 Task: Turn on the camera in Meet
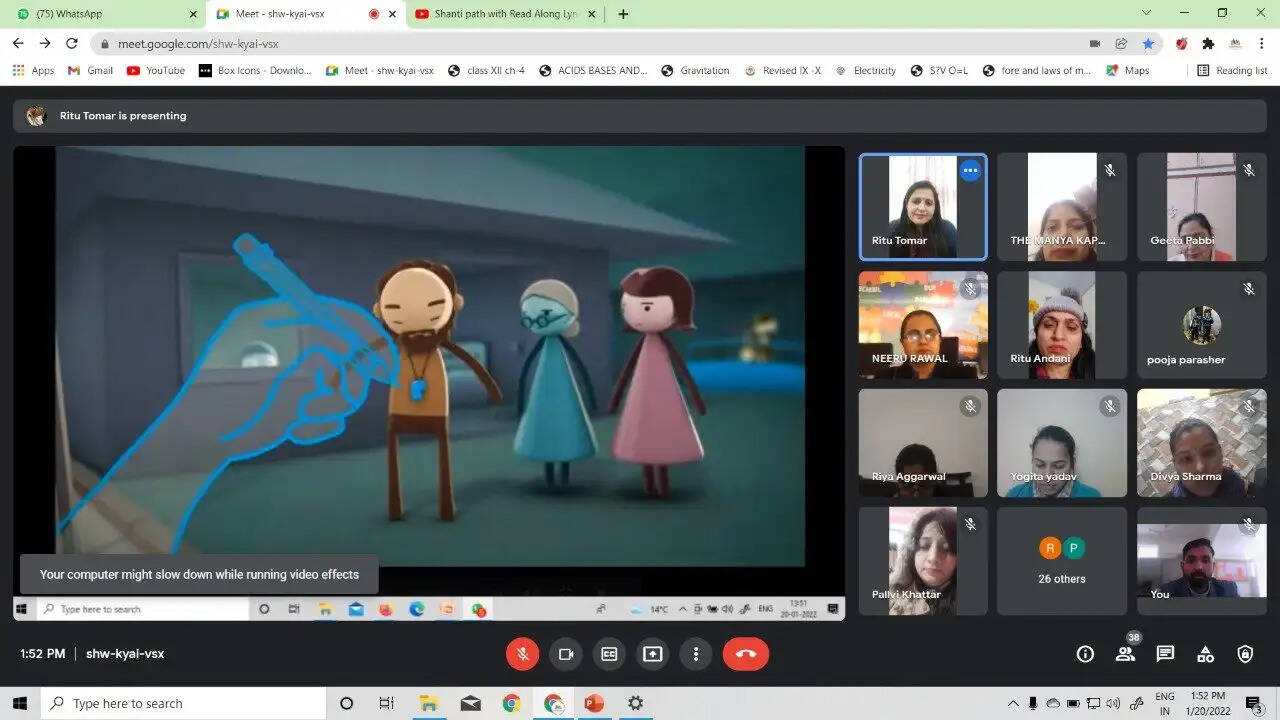566,654
